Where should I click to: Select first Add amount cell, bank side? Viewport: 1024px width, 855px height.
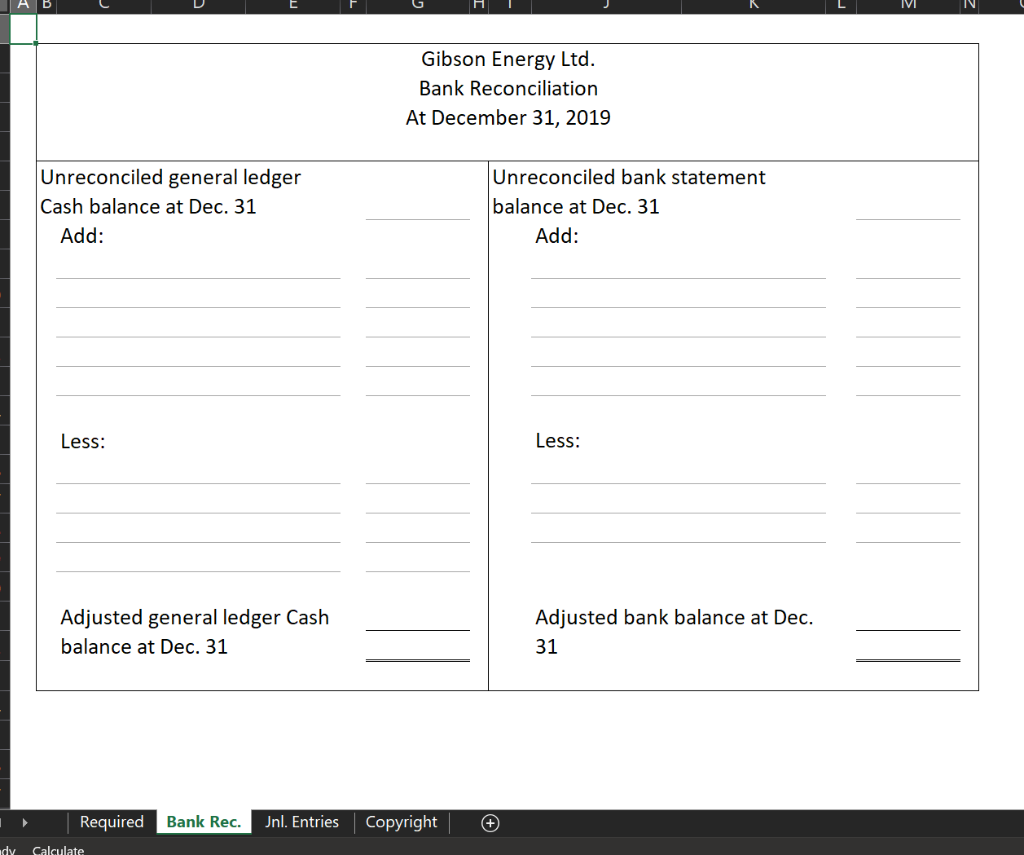pos(908,265)
